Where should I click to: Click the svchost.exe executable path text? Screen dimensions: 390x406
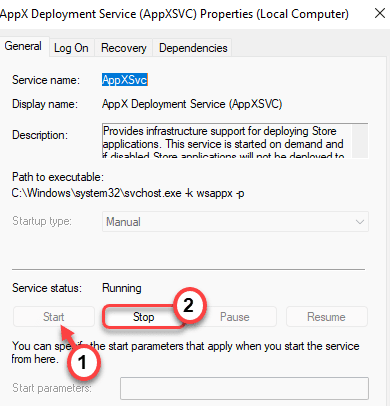pyautogui.click(x=128, y=193)
